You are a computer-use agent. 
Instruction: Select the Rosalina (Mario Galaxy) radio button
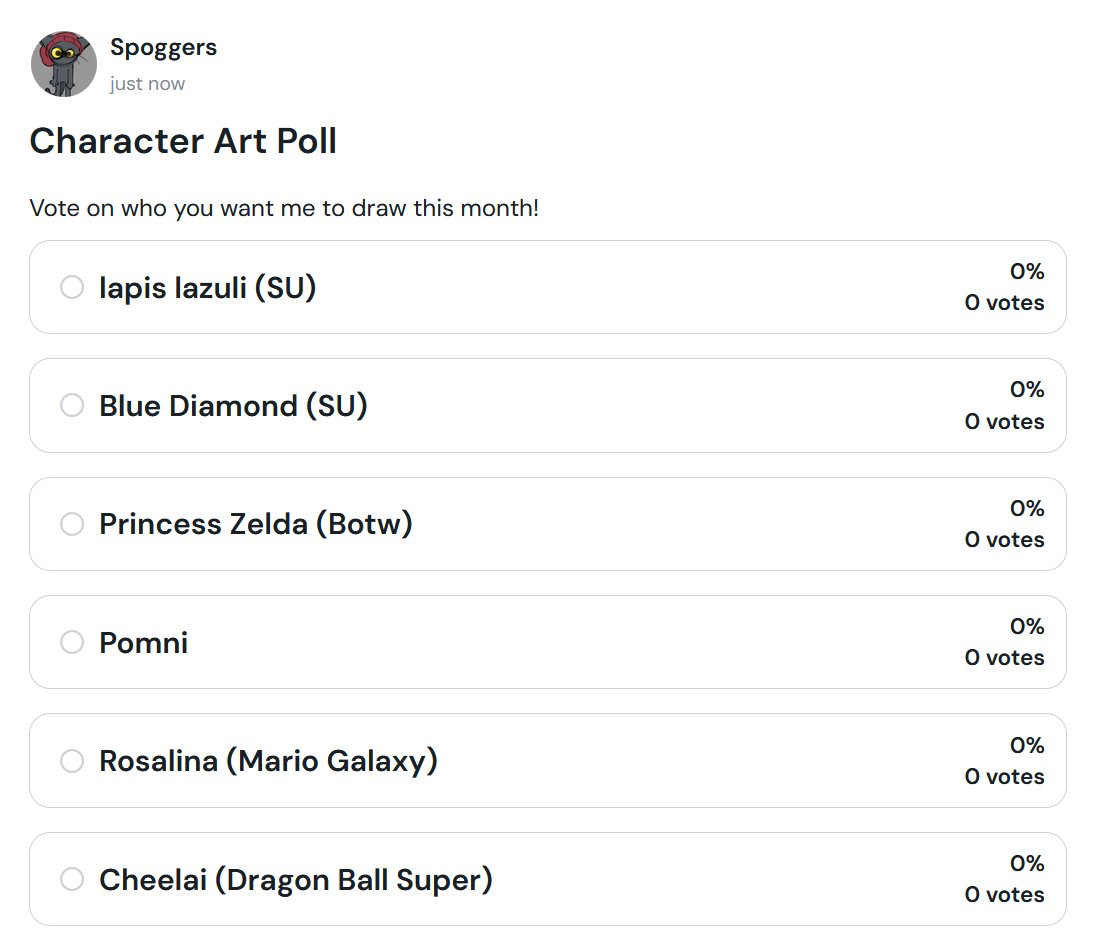[72, 761]
